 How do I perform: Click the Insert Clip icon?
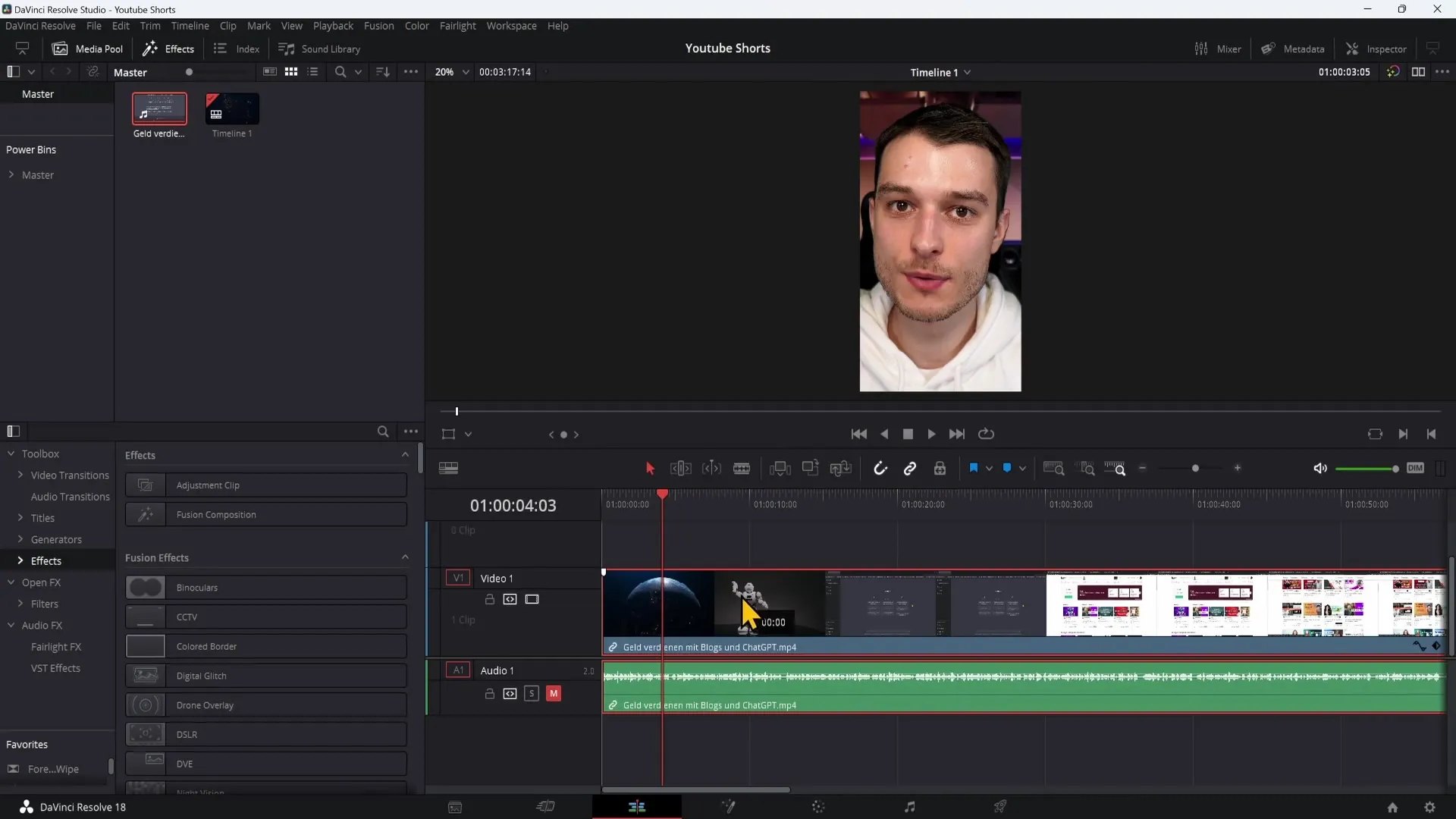pos(780,469)
